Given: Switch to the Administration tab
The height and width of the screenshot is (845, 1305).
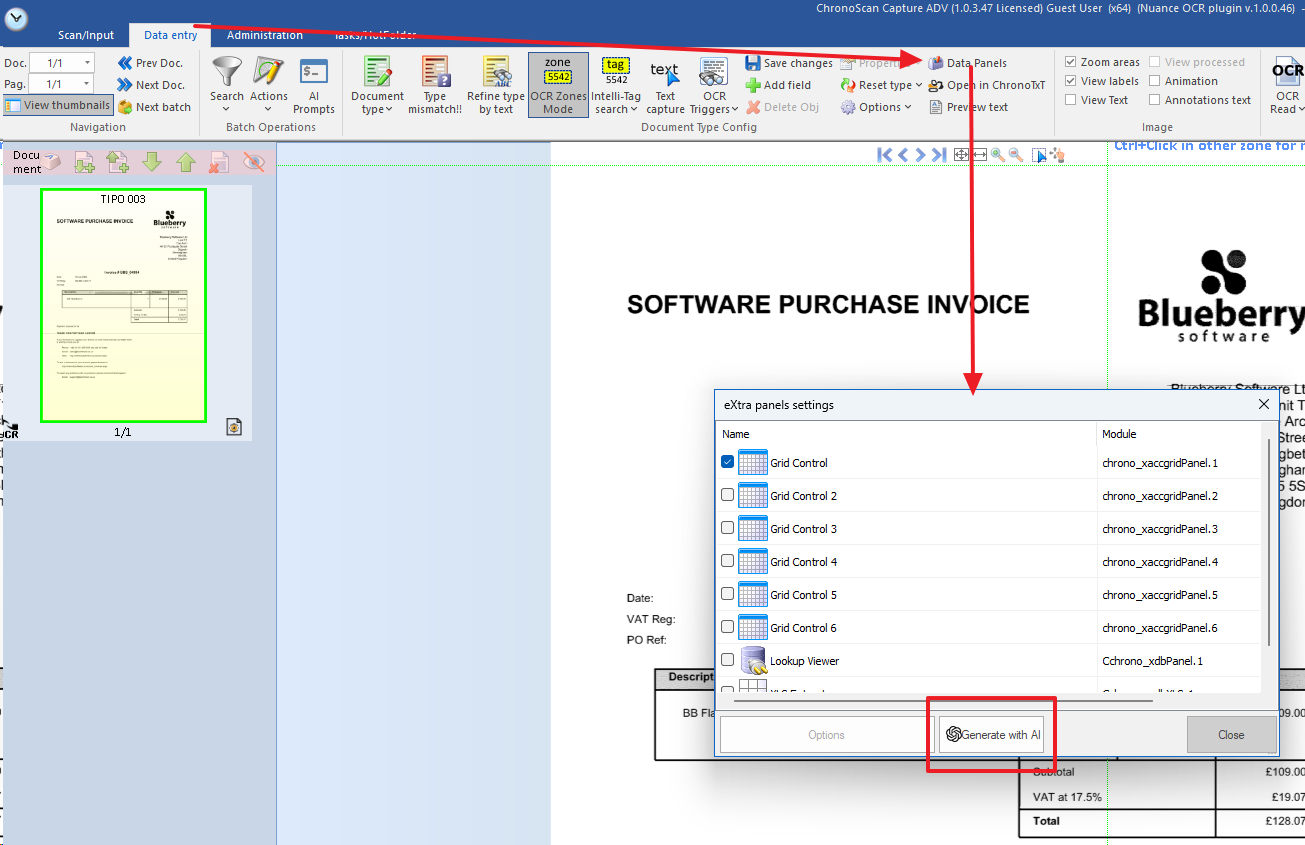Looking at the screenshot, I should tap(264, 35).
